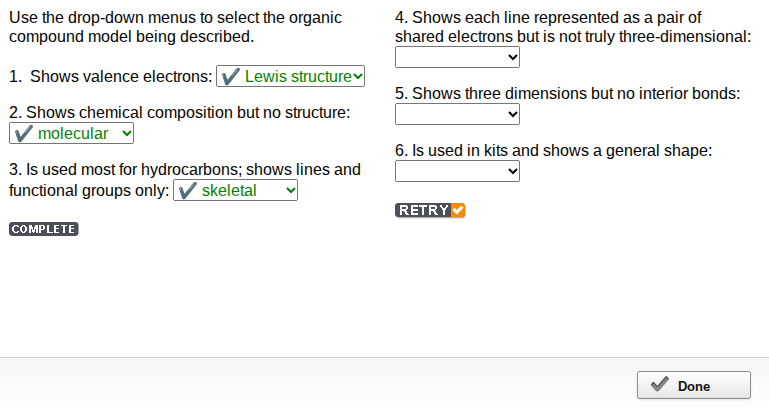Click the checkmark beside molecular
Image resolution: width=769 pixels, height=408 pixels.
pyautogui.click(x=24, y=133)
